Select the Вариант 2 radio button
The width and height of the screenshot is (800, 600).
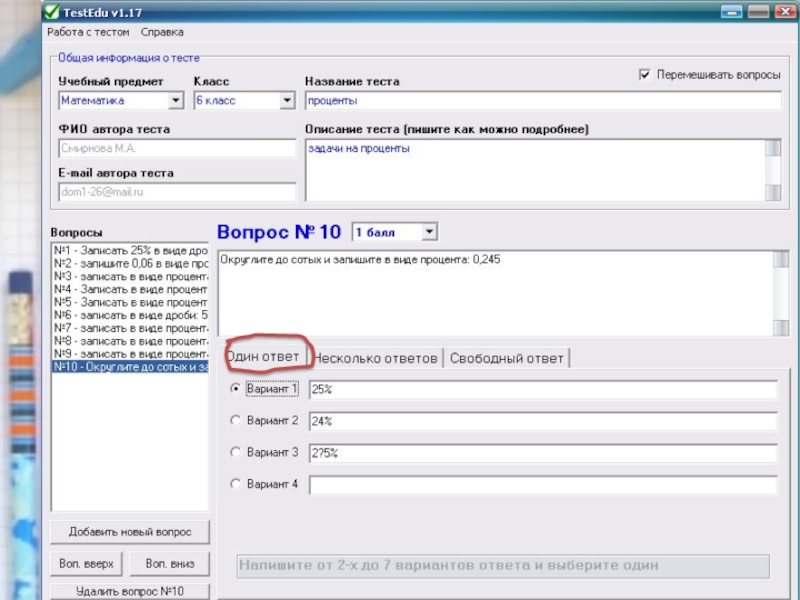point(236,421)
